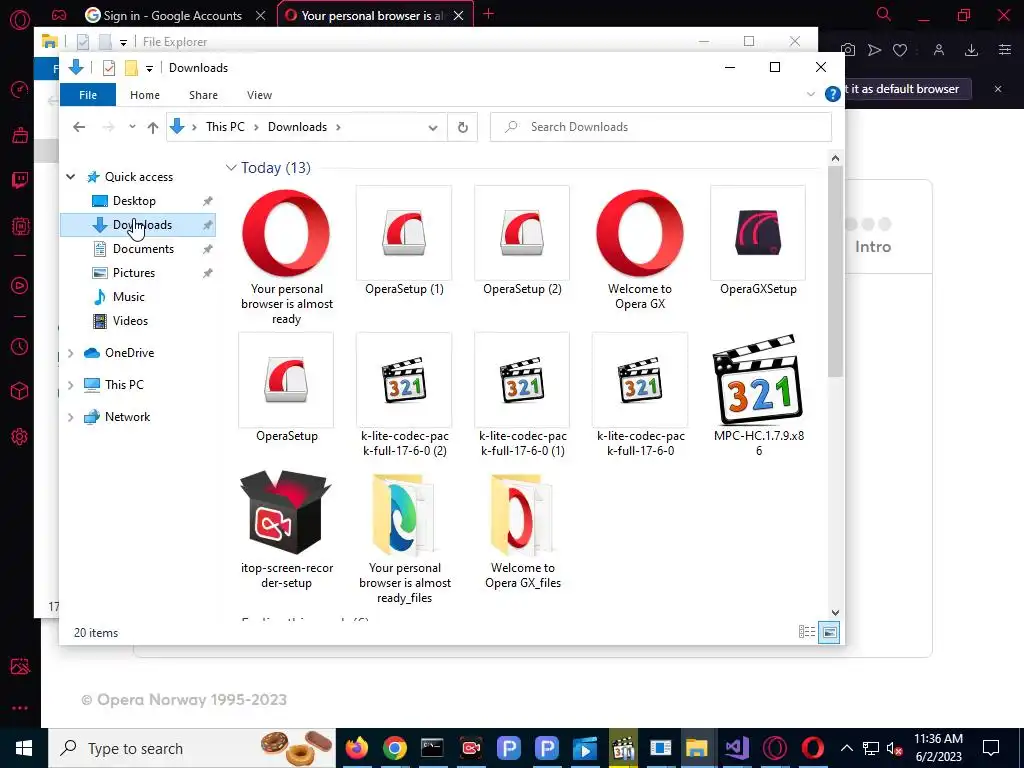Expand the OneDrive tree node
The width and height of the screenshot is (1024, 768).
click(x=71, y=353)
